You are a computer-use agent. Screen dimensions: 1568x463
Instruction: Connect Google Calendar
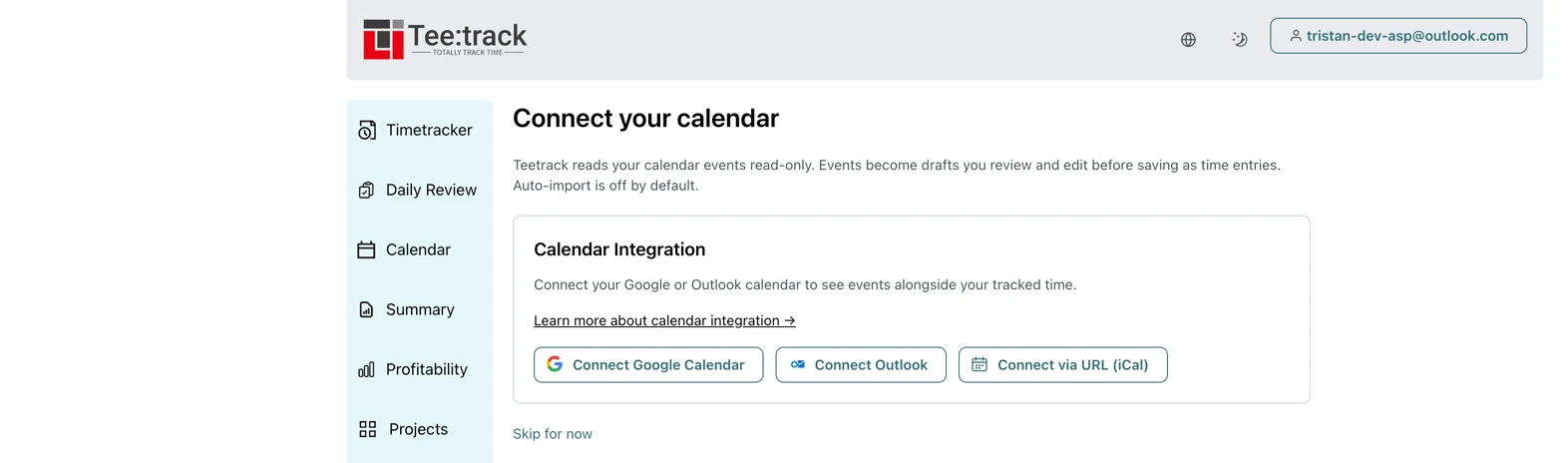[648, 365]
